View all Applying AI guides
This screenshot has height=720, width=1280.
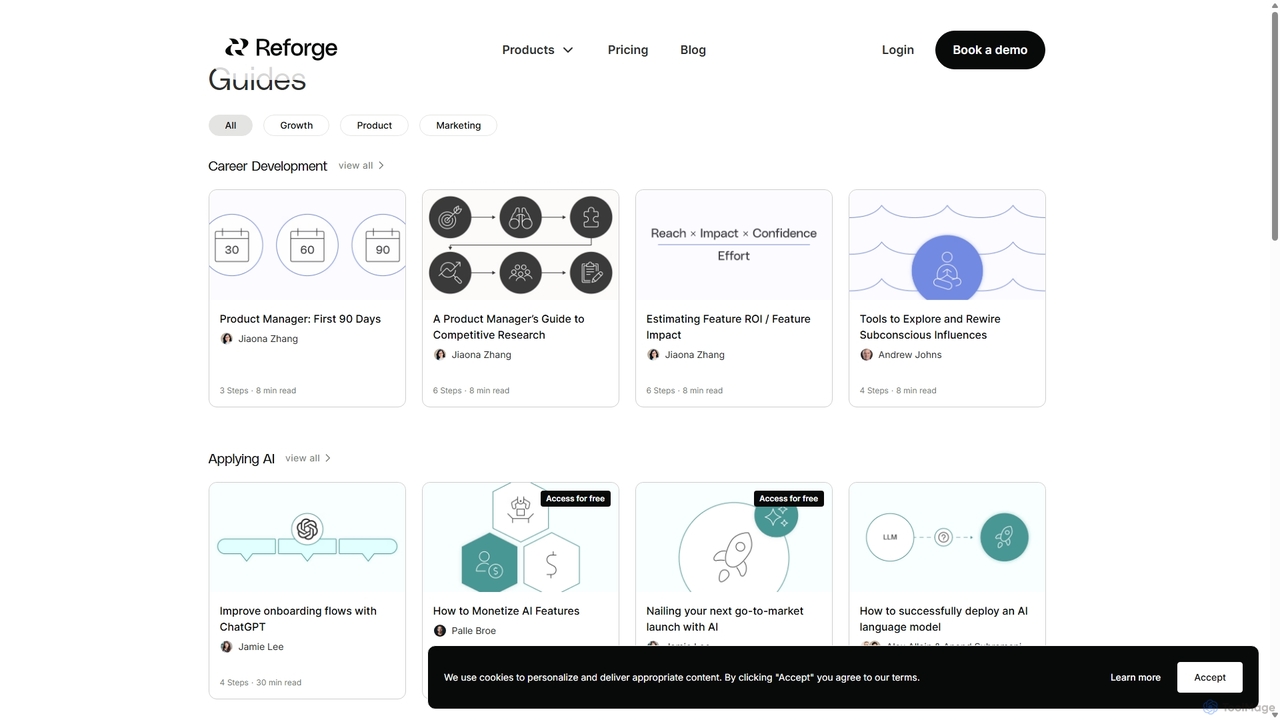(308, 458)
